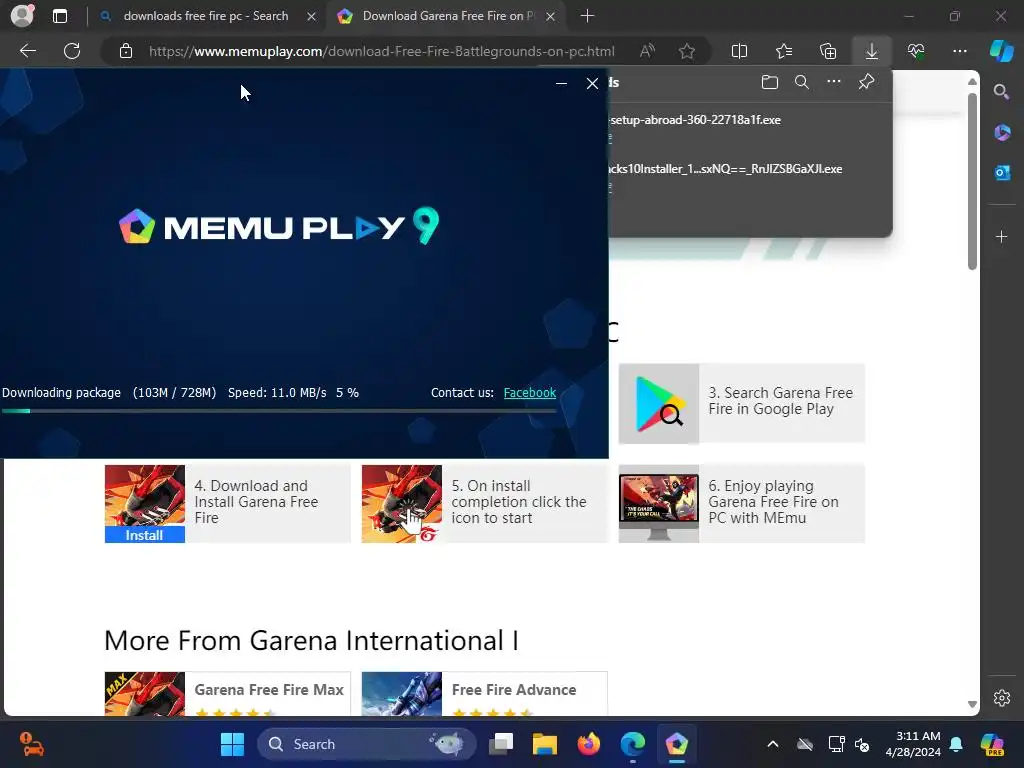Open the Windows Start menu
Image resolution: width=1024 pixels, height=768 pixels.
(232, 744)
